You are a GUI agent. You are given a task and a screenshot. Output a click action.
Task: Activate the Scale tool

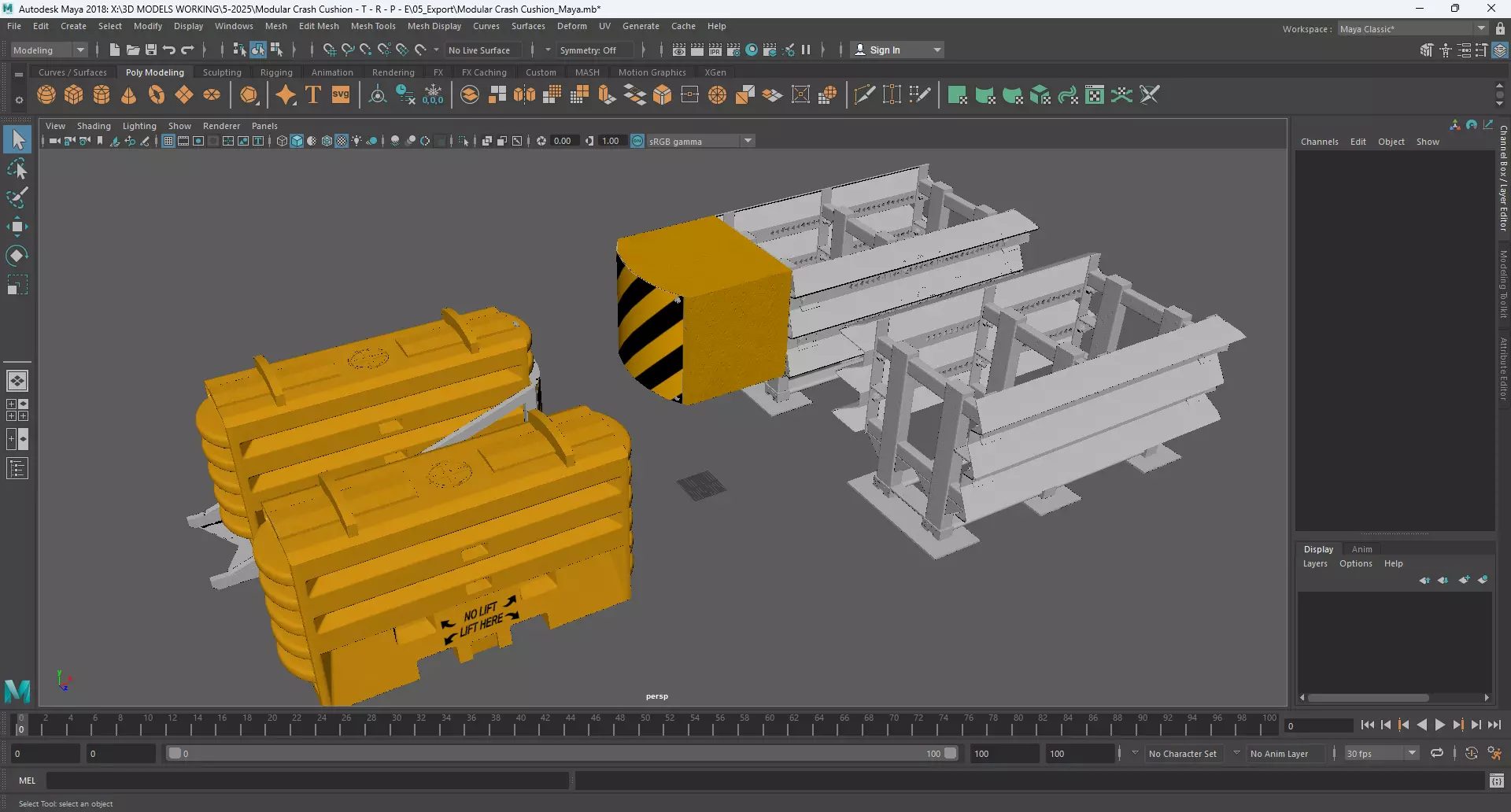point(17,285)
